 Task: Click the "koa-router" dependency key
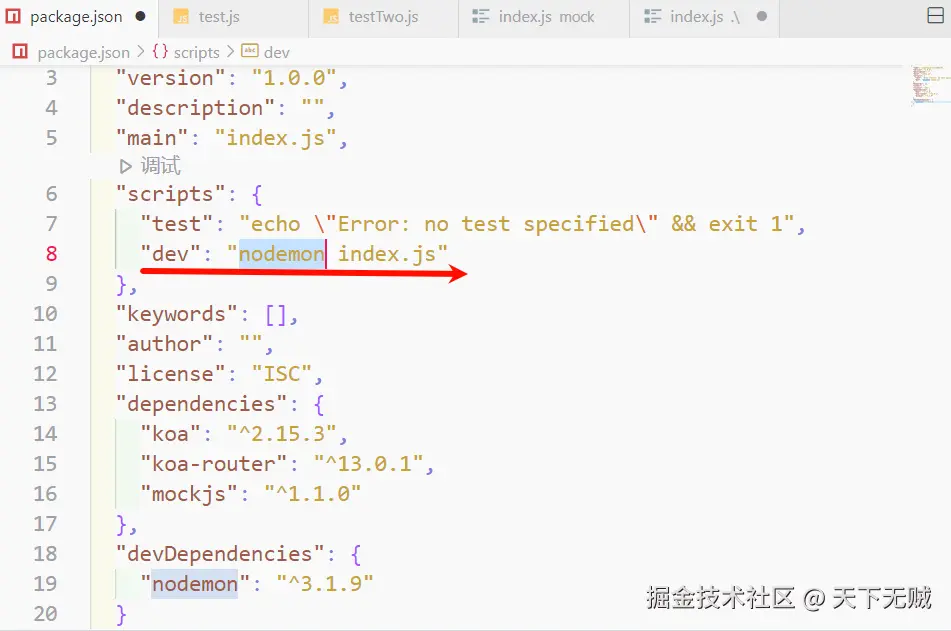click(x=214, y=464)
